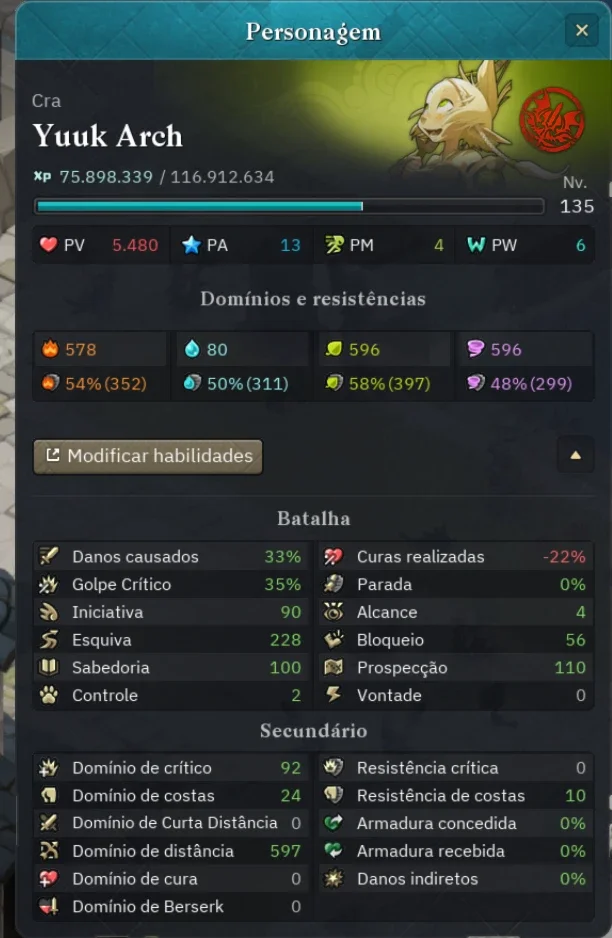Click the water mastery drop icon
This screenshot has width=612, height=938.
point(192,349)
